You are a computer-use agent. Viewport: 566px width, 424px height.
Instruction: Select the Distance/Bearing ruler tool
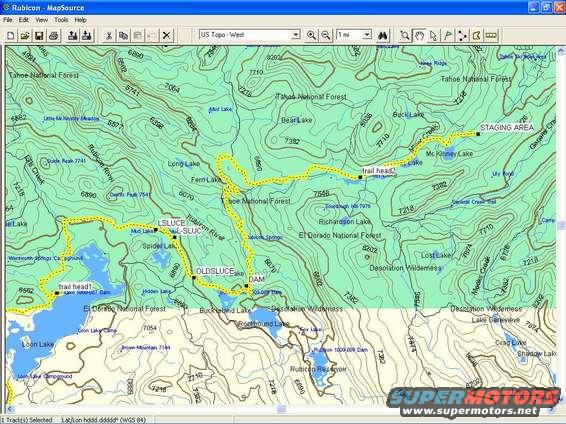point(491,35)
